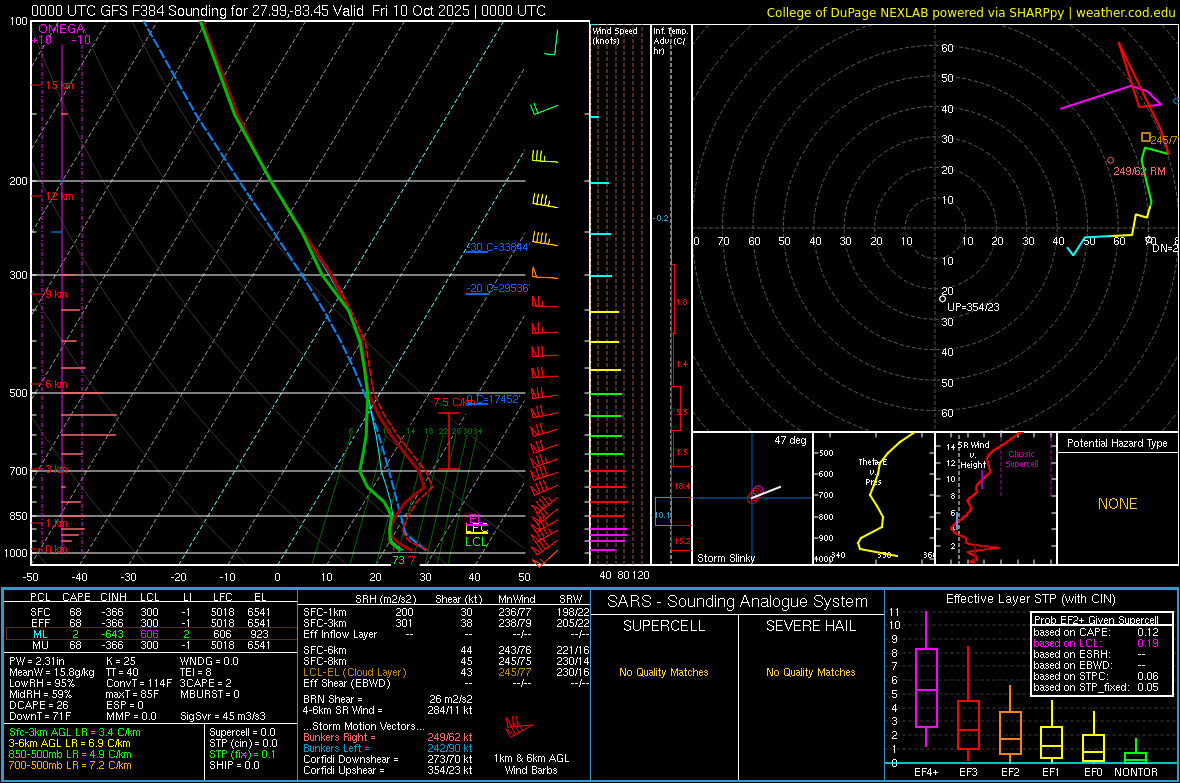
Task: Click the Corfidi Upshear = 354/23 kt line
Action: [x=388, y=770]
